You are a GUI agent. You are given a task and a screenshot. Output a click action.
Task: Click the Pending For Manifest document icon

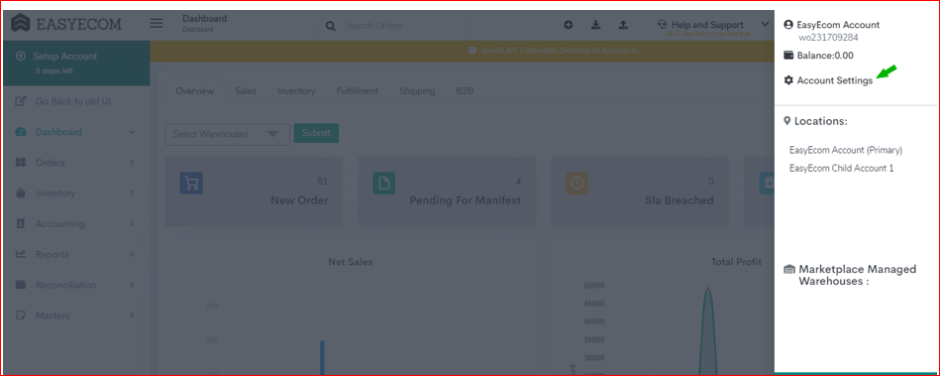pyautogui.click(x=384, y=183)
